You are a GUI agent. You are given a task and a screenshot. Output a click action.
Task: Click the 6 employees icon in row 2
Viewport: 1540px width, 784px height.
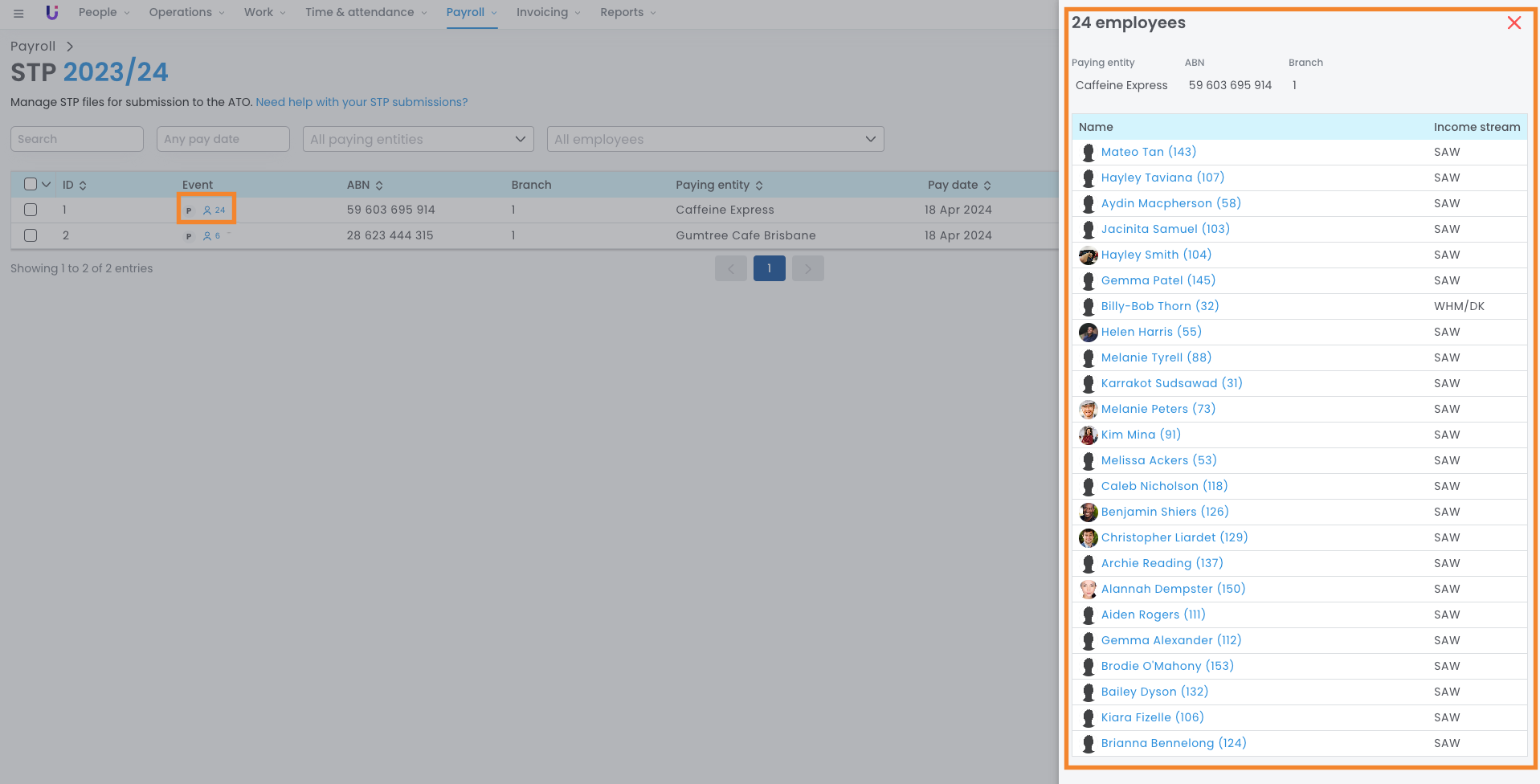(x=212, y=236)
